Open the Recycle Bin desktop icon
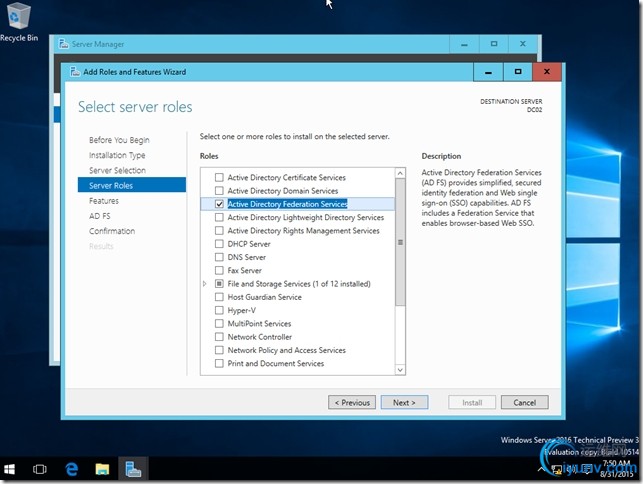The height and width of the screenshot is (484, 643). pos(18,20)
